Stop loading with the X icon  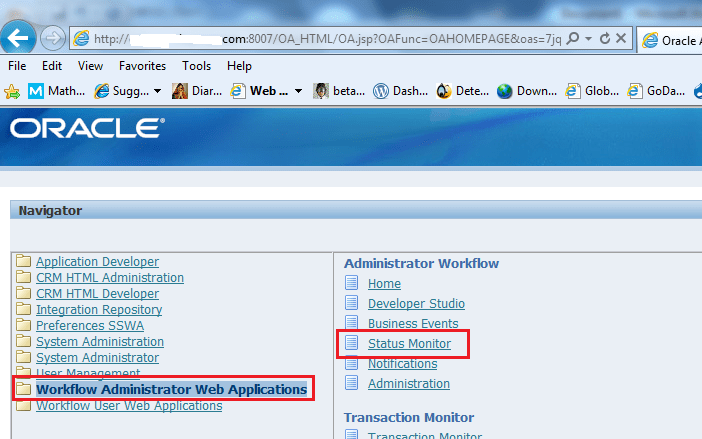coord(621,38)
